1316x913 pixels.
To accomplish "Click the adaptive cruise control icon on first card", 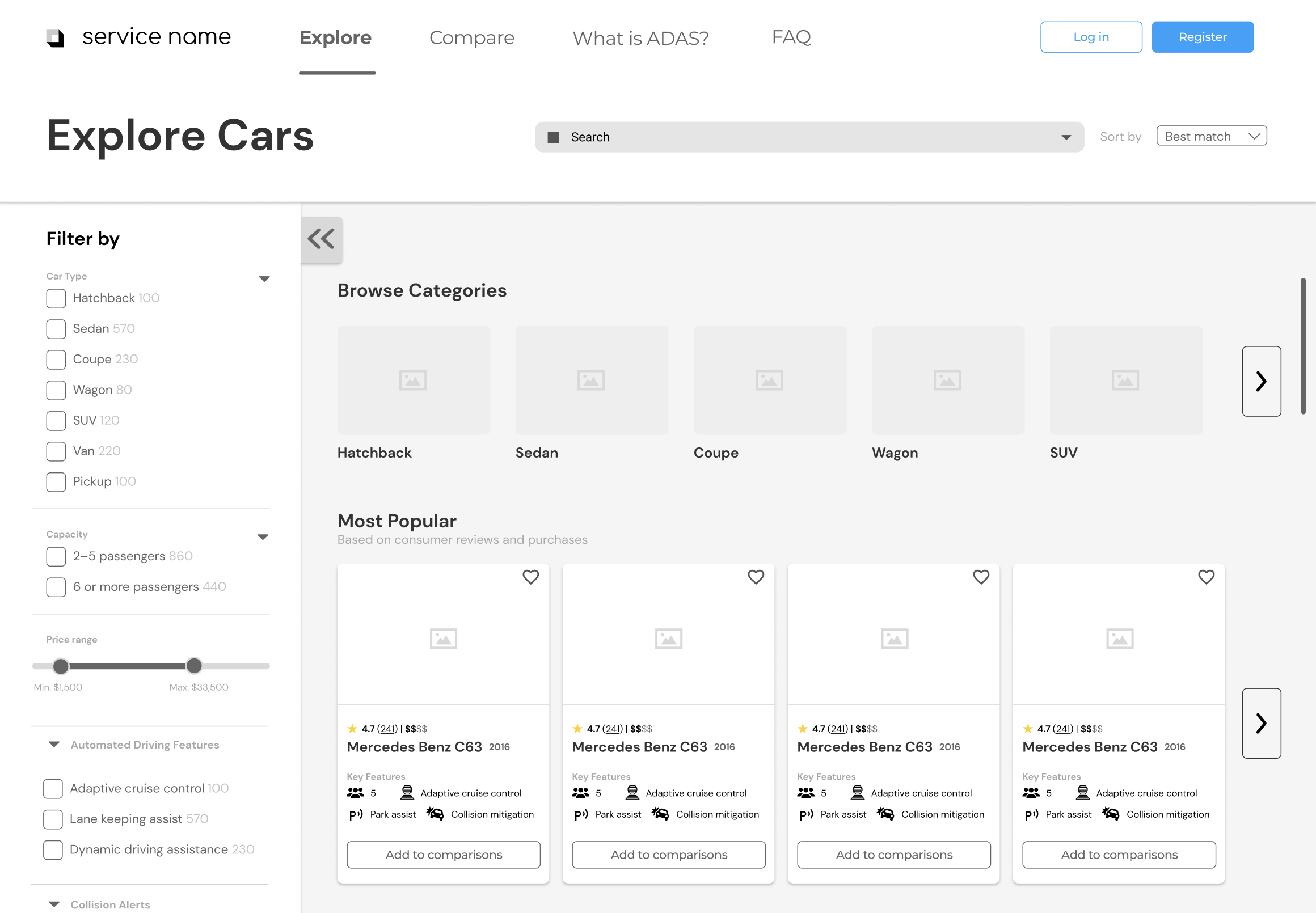I will coord(407,793).
